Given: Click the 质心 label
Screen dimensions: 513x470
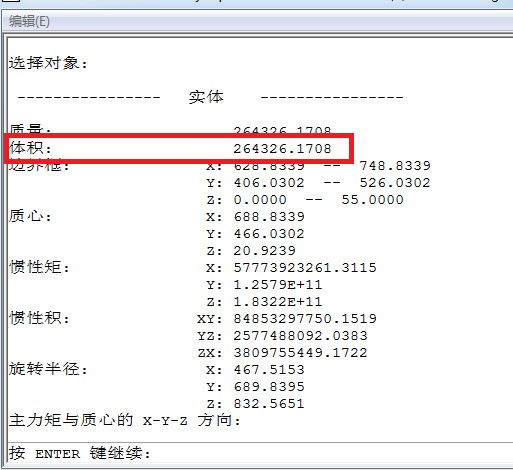Looking at the screenshot, I should point(30,217).
